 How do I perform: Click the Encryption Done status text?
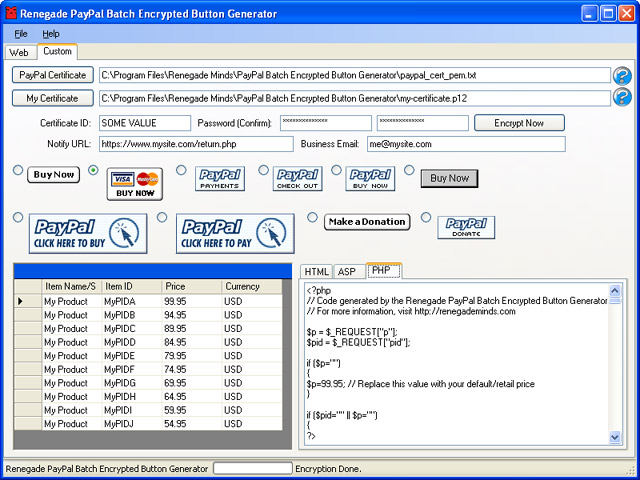pyautogui.click(x=328, y=469)
